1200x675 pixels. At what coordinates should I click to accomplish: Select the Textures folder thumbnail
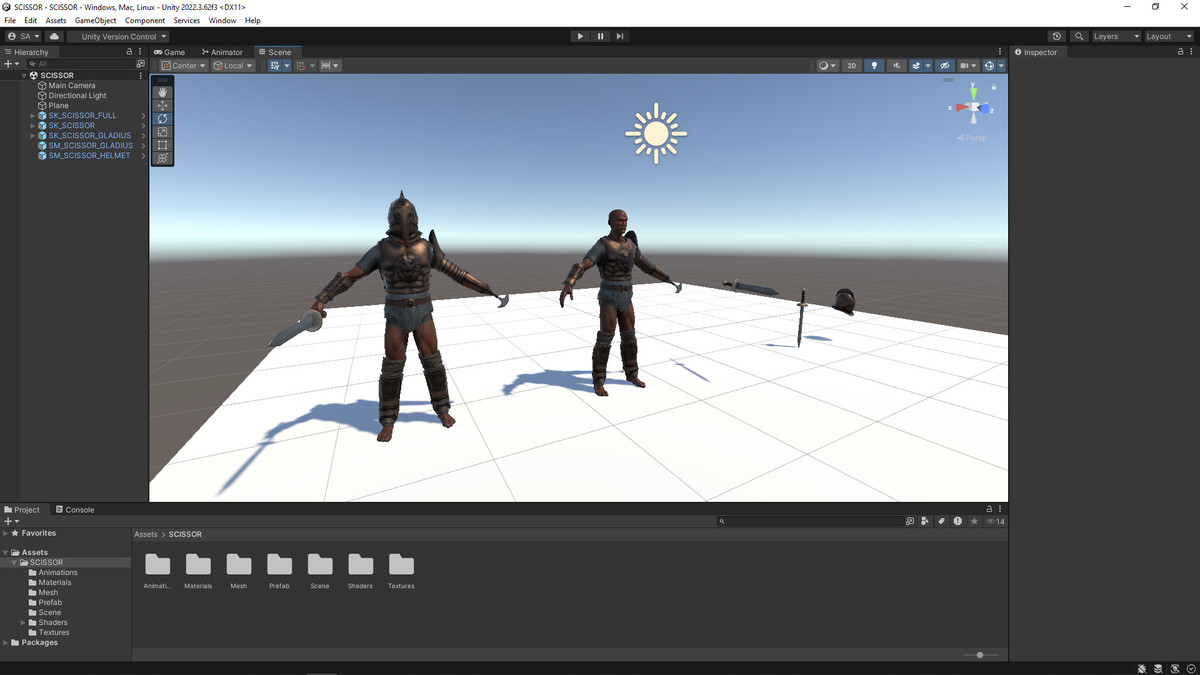coord(401,571)
